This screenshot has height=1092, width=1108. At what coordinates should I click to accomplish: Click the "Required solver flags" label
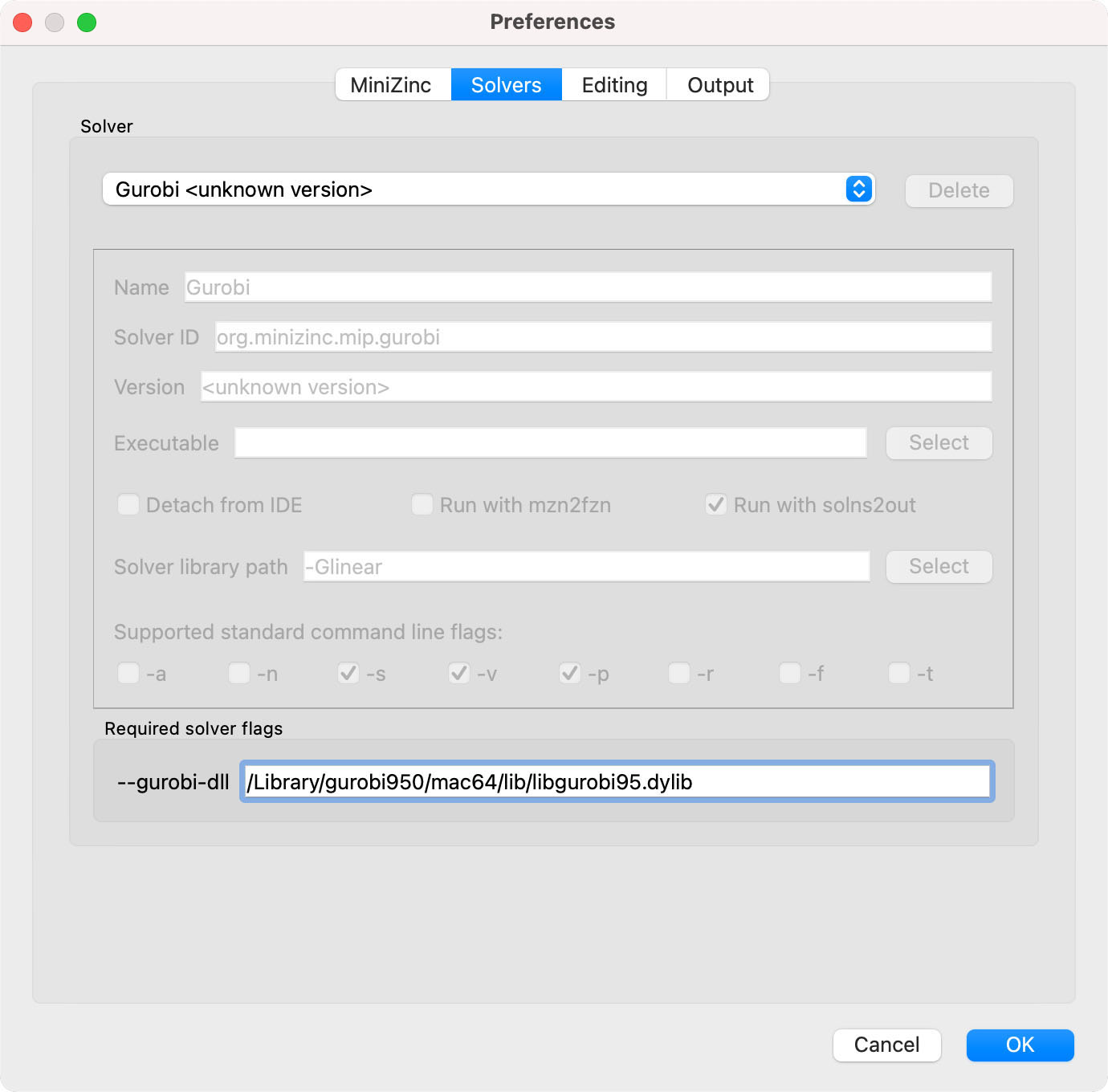click(x=193, y=728)
